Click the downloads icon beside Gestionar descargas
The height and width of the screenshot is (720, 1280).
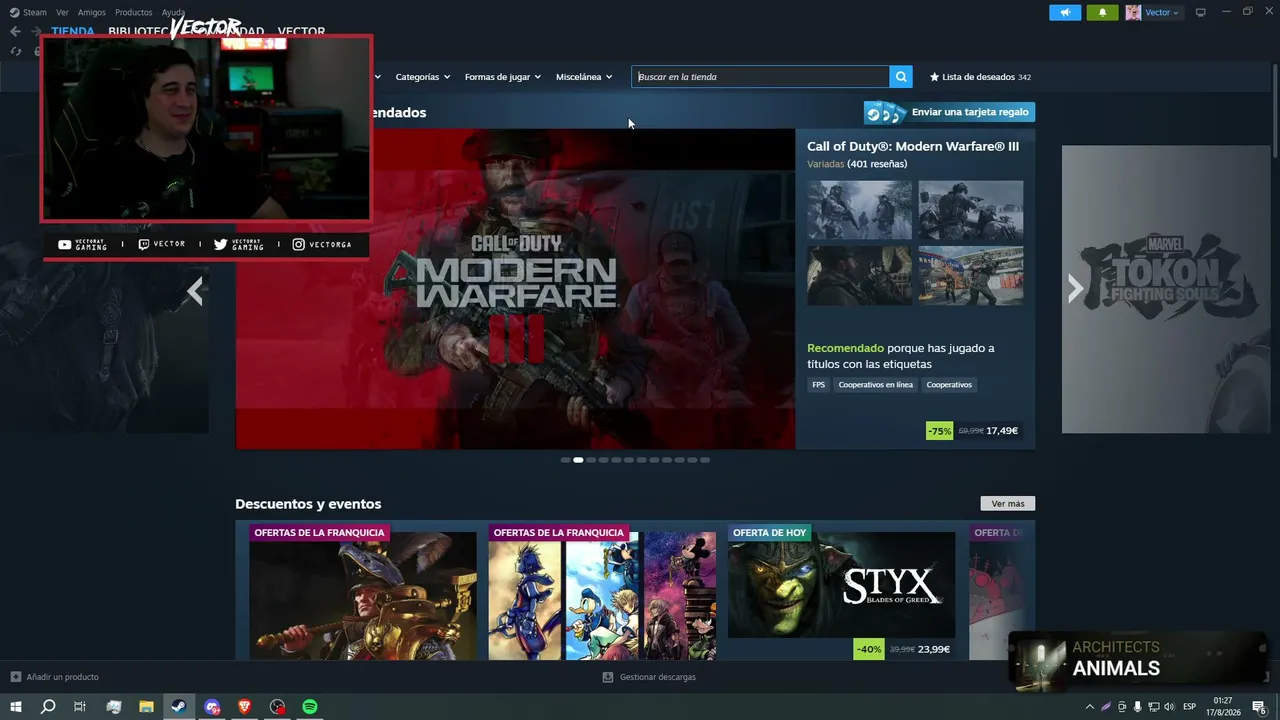tap(608, 677)
